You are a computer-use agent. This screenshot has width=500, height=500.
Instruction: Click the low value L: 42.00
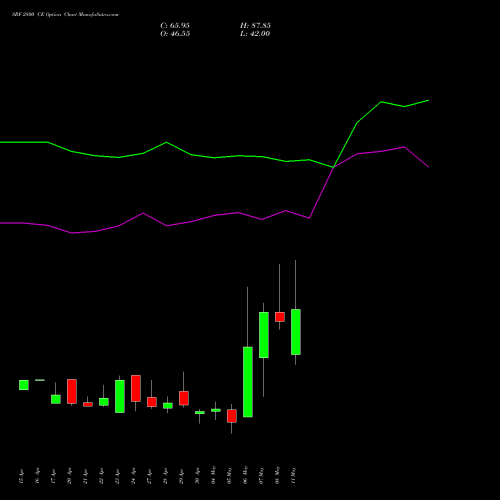pyautogui.click(x=255, y=34)
